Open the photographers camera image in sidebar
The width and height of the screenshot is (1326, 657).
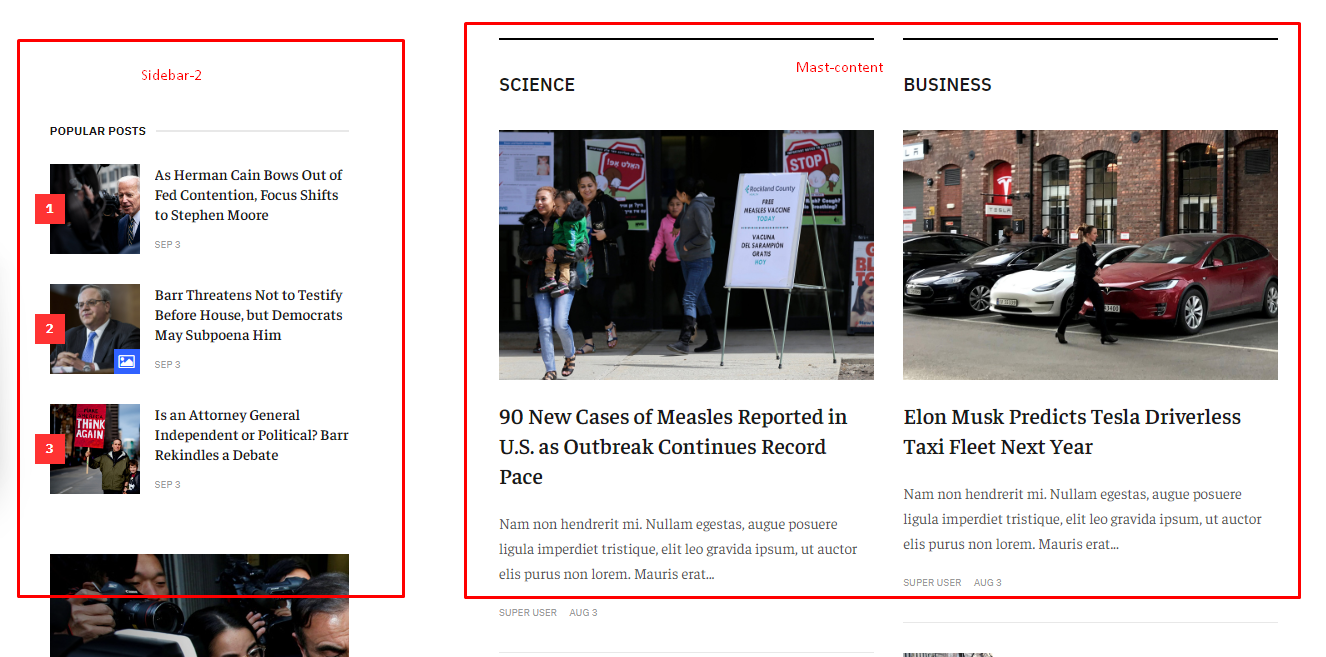pos(199,605)
